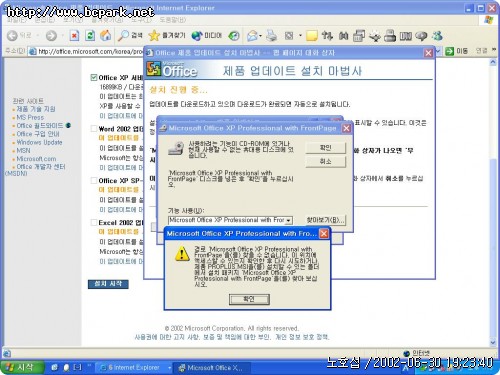Uncheck the Office XP service pack update checkbox
This screenshot has width=500, height=375.
coord(94,77)
